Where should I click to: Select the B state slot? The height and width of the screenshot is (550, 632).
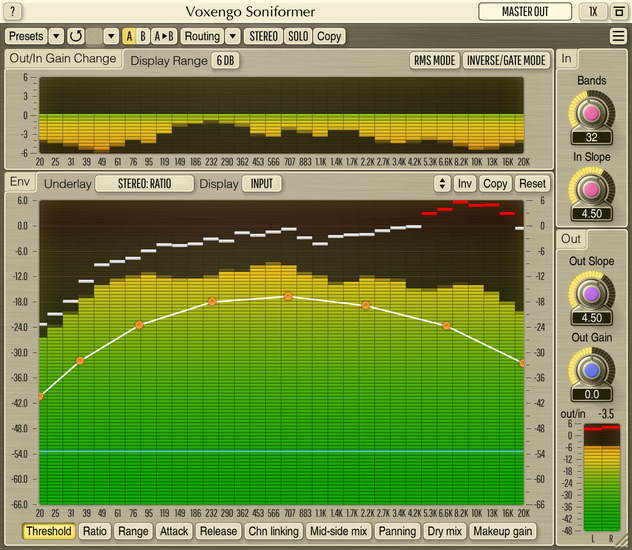click(x=143, y=36)
